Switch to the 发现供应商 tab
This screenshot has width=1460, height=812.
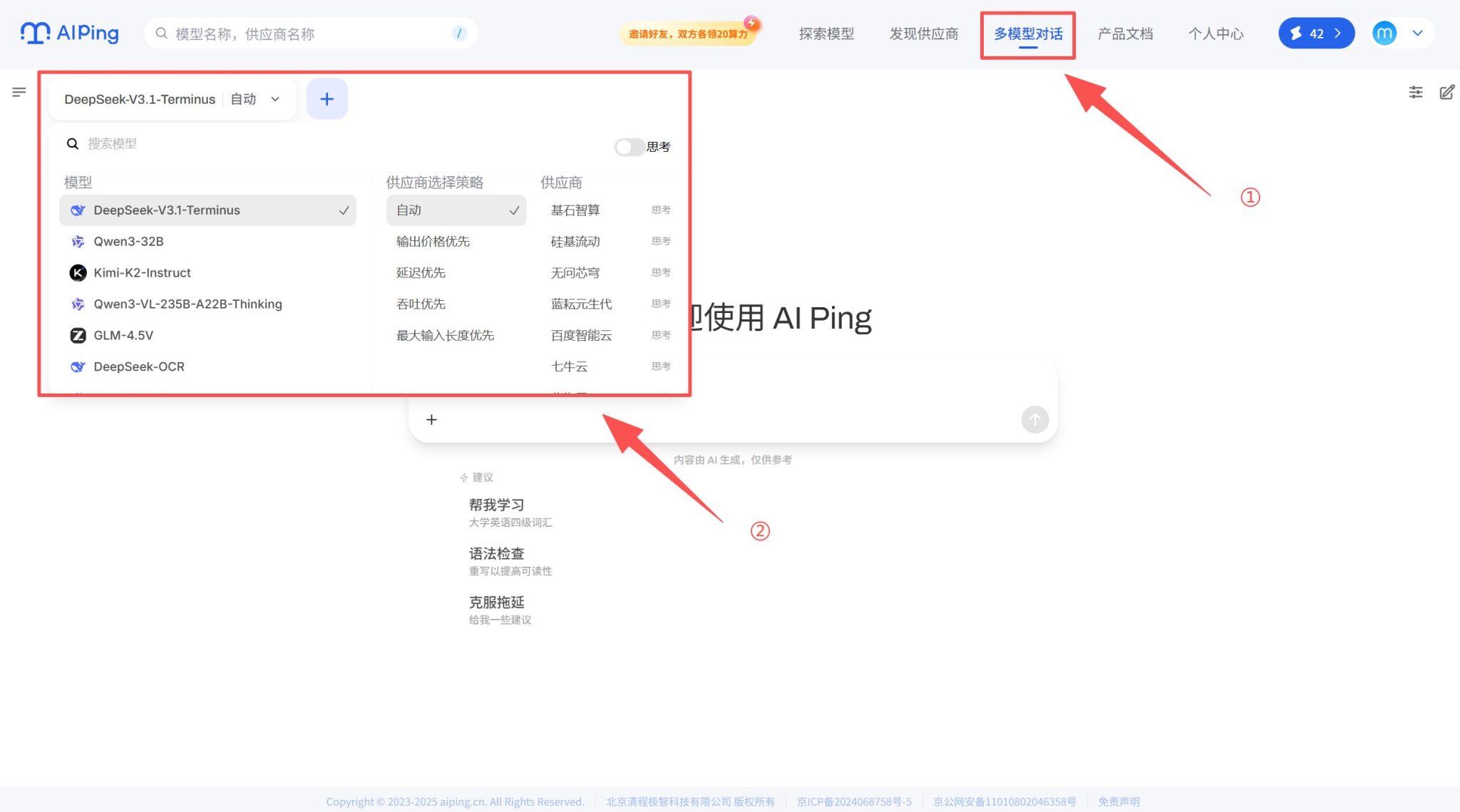click(923, 34)
